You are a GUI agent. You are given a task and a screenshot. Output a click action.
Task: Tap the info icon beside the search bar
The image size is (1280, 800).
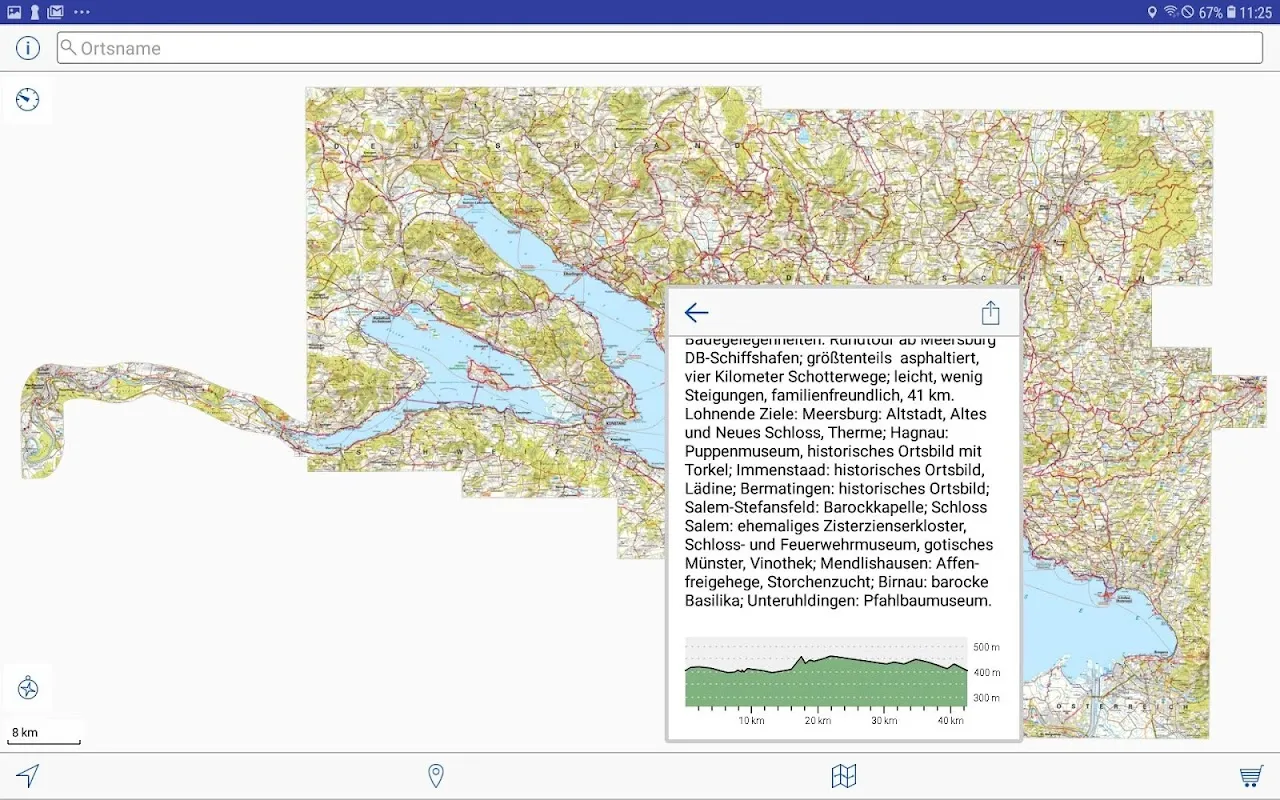coord(27,48)
